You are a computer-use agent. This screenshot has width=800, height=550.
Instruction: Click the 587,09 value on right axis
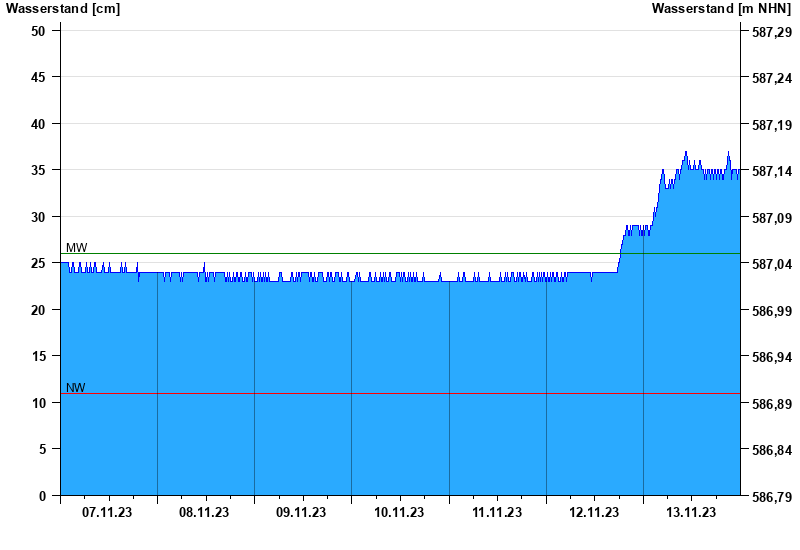[x=772, y=218]
